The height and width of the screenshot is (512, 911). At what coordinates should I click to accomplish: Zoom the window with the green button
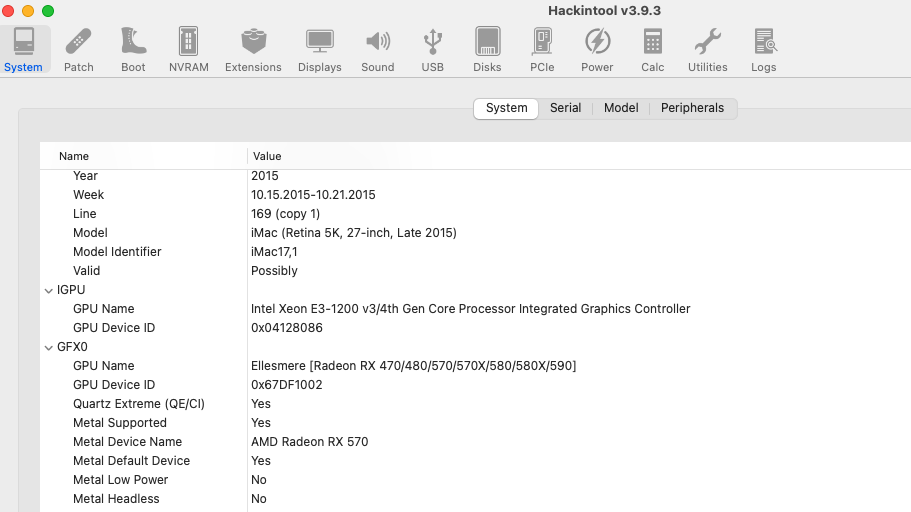point(48,11)
